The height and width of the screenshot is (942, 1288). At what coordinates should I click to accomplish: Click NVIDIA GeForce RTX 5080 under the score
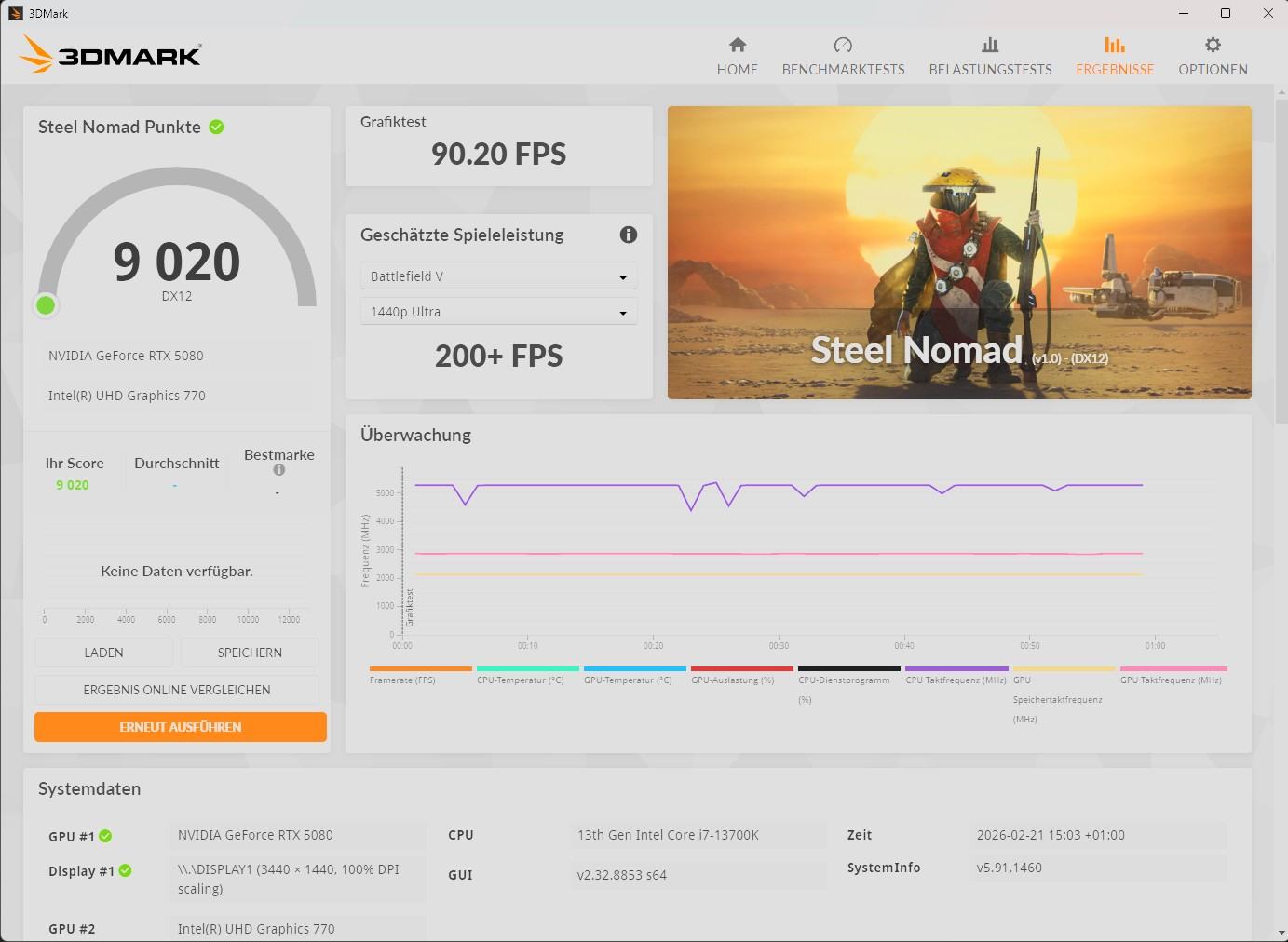coord(126,356)
